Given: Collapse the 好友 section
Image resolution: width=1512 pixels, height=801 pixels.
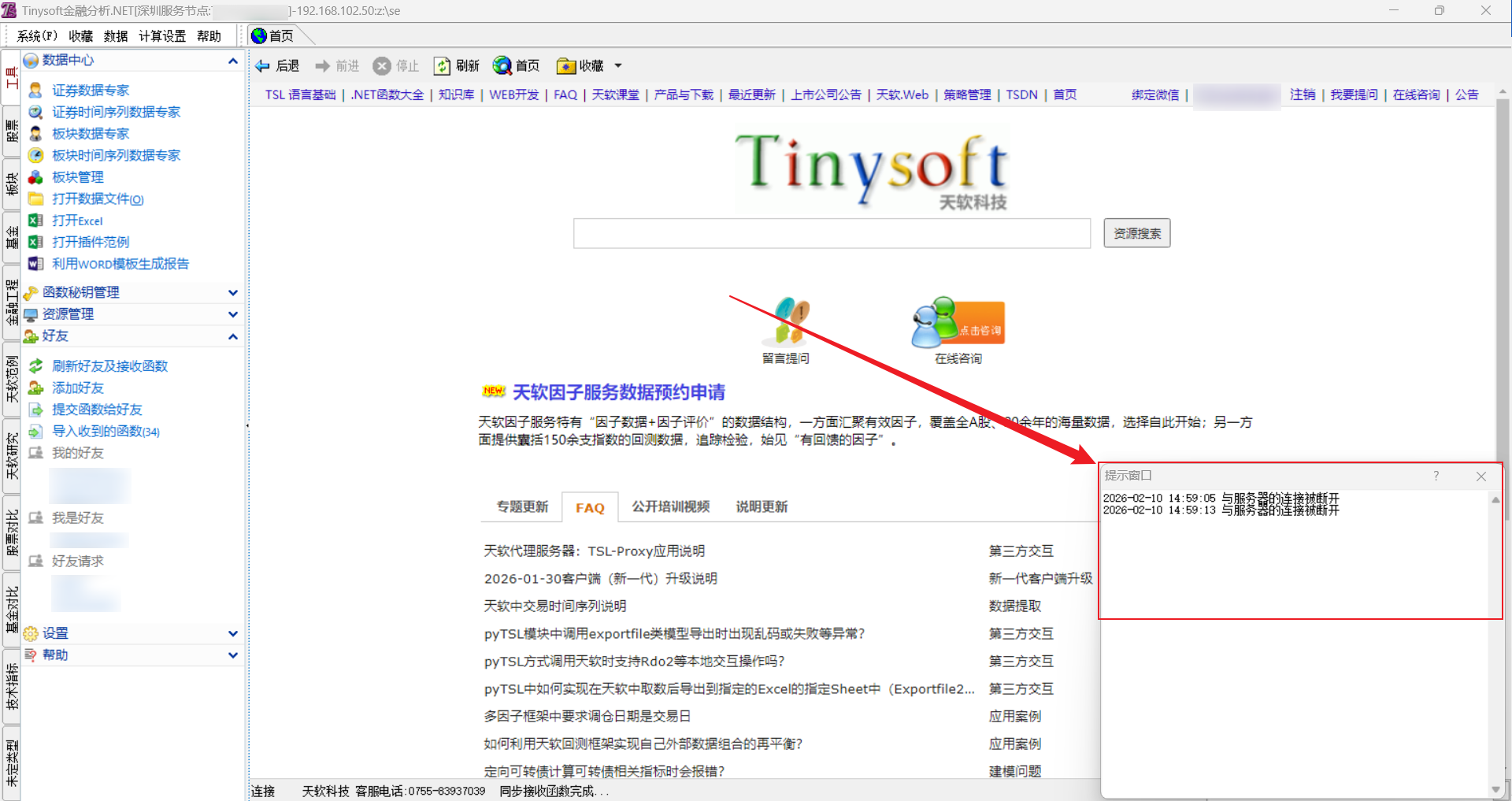Looking at the screenshot, I should pyautogui.click(x=232, y=336).
